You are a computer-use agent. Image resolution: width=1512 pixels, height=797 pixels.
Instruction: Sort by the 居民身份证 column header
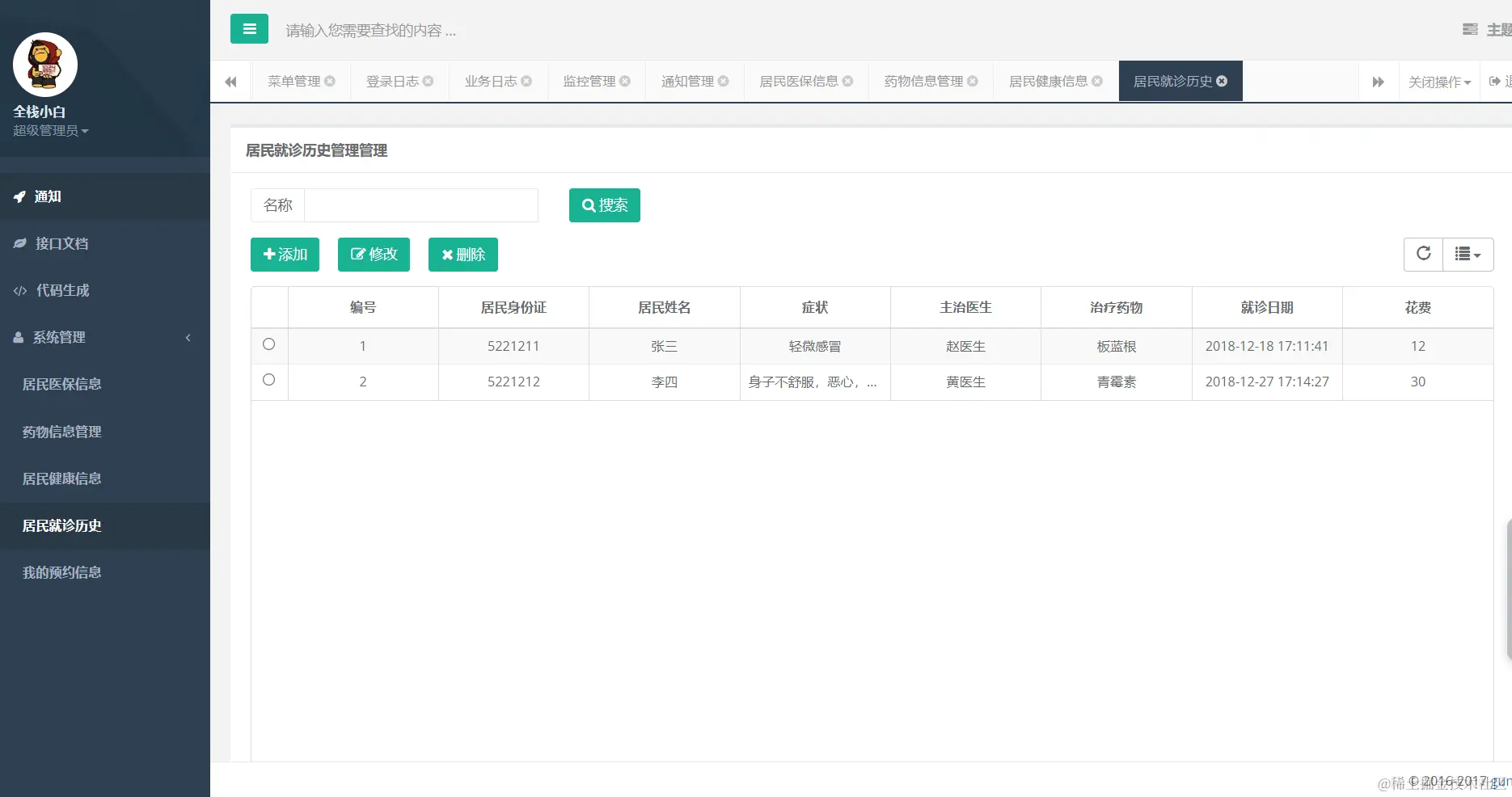pyautogui.click(x=513, y=307)
